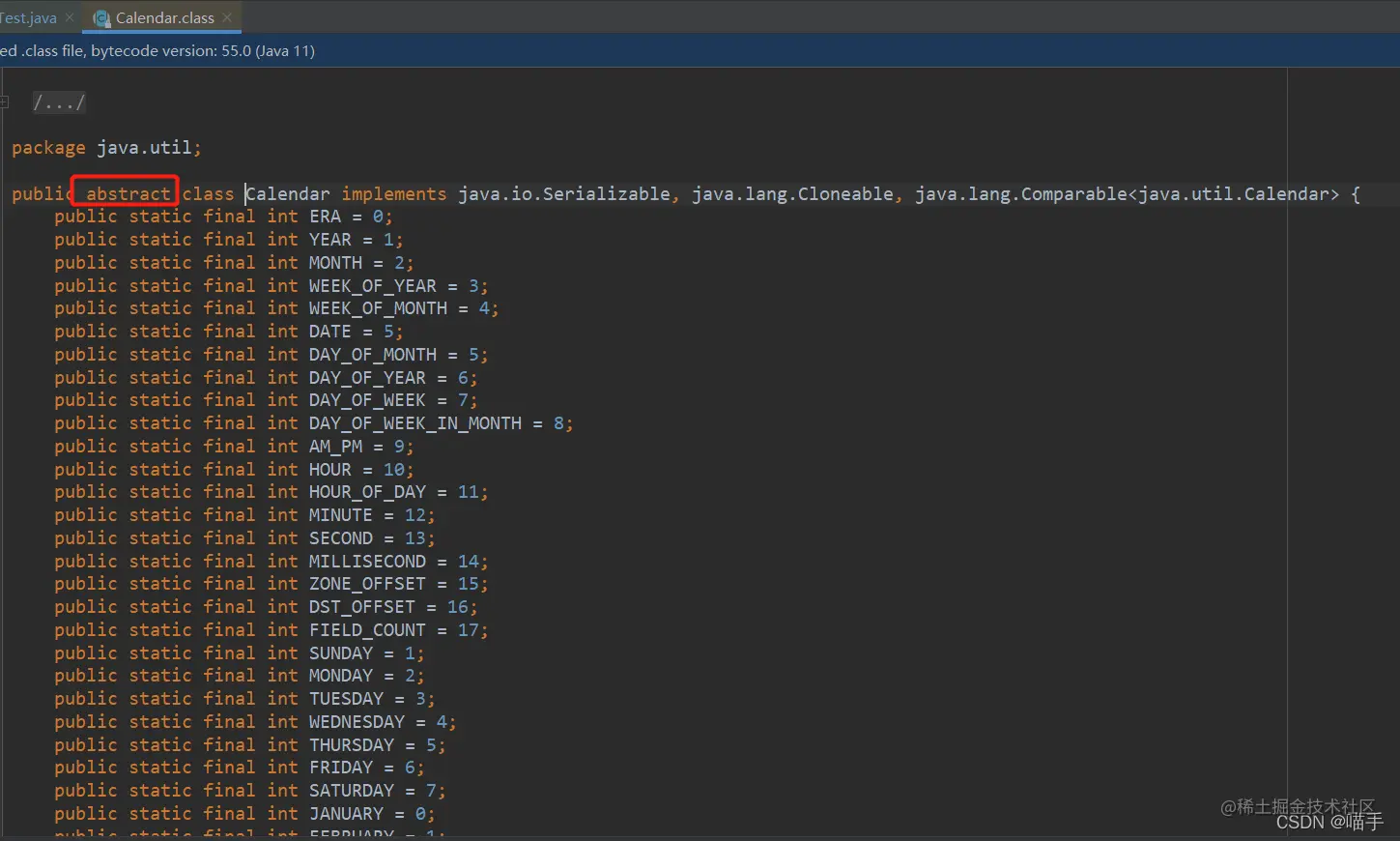Click the Calendar class name
The width and height of the screenshot is (1400, 841).
288,193
